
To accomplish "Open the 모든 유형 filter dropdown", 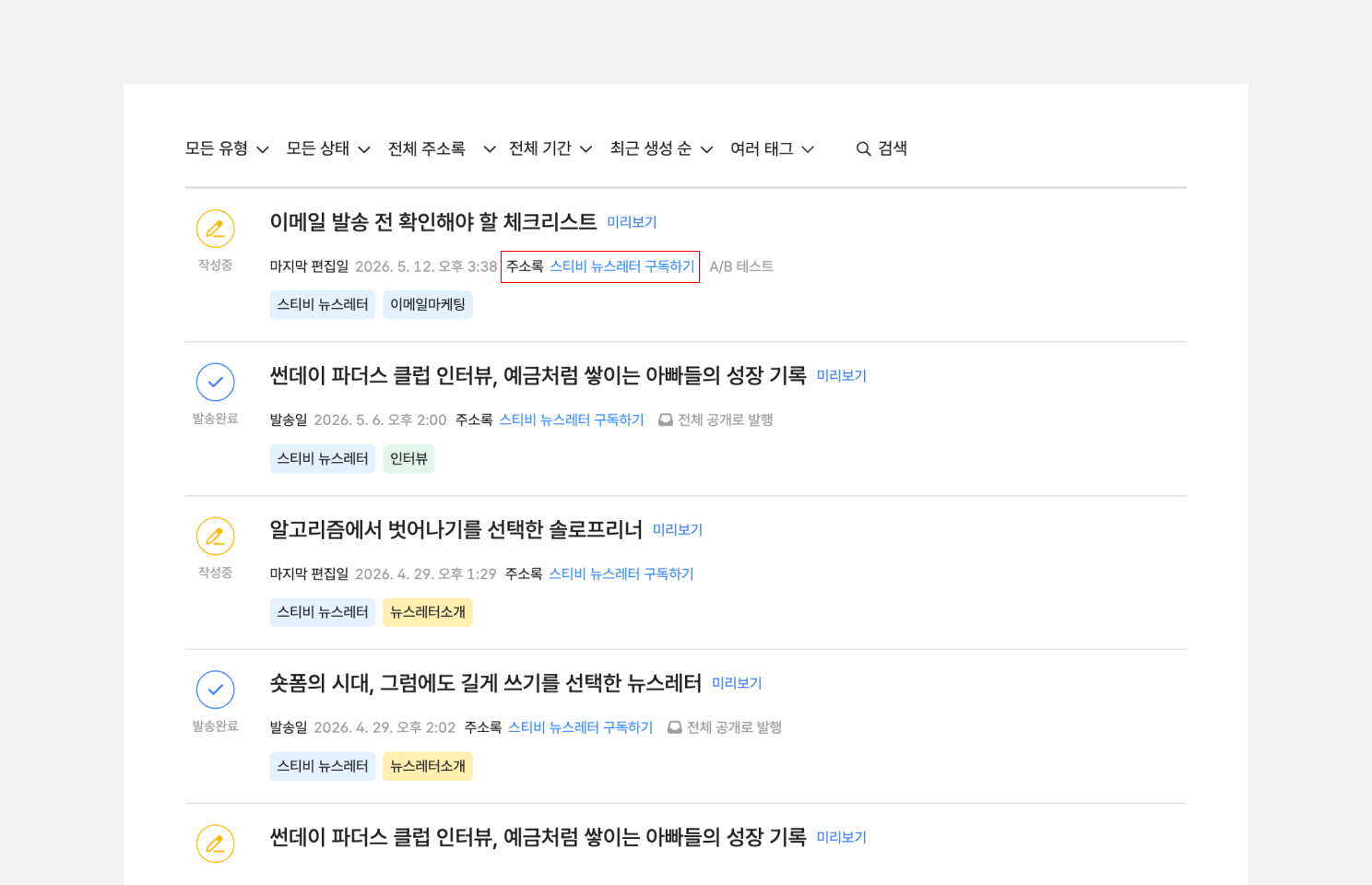I will click(x=227, y=148).
